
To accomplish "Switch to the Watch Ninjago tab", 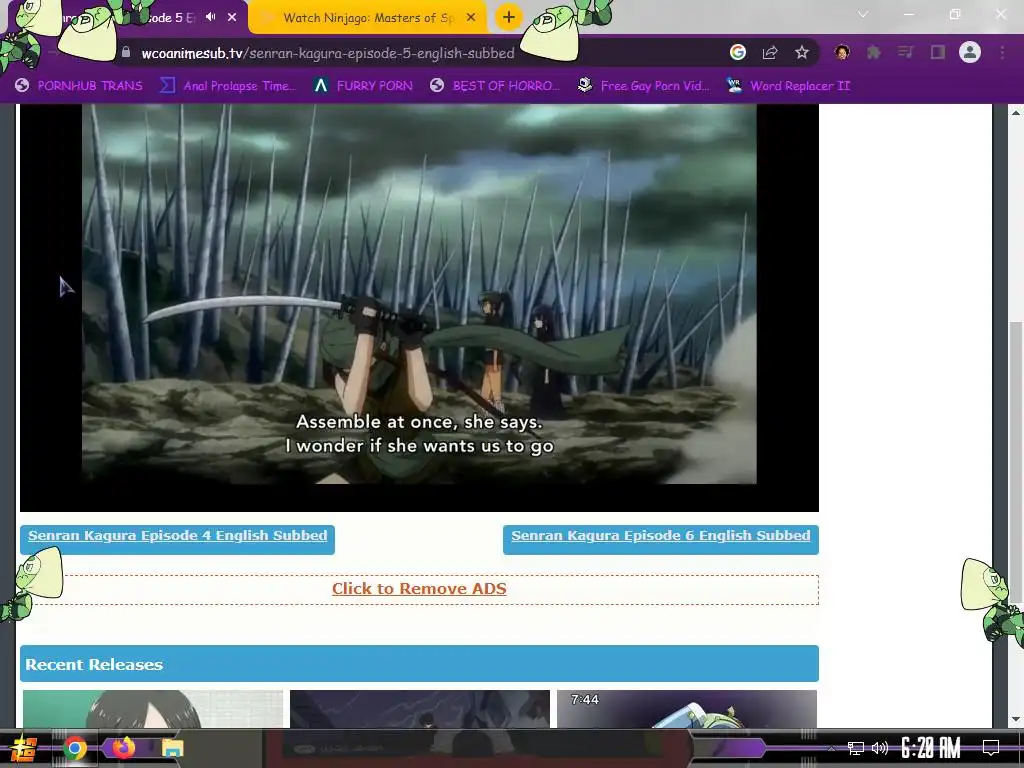I will (x=368, y=18).
